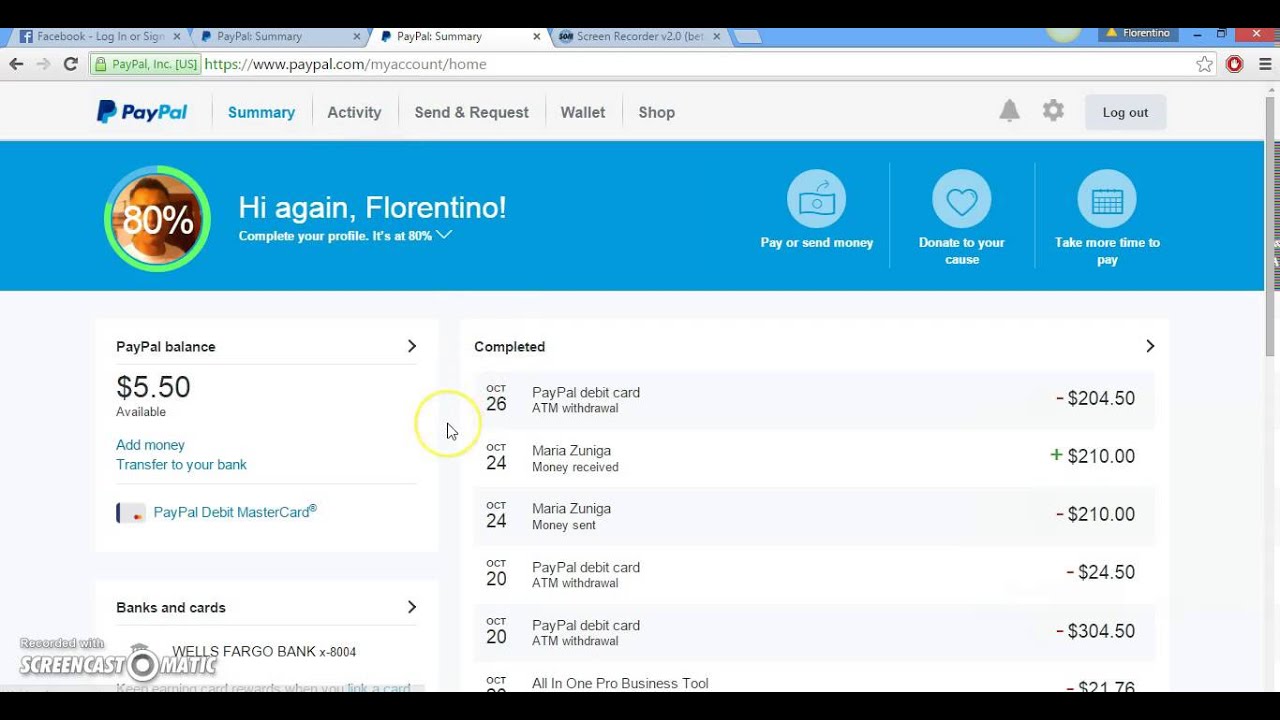Close the Screen Recorder v2.0 tab
The height and width of the screenshot is (720, 1280).
[716, 36]
